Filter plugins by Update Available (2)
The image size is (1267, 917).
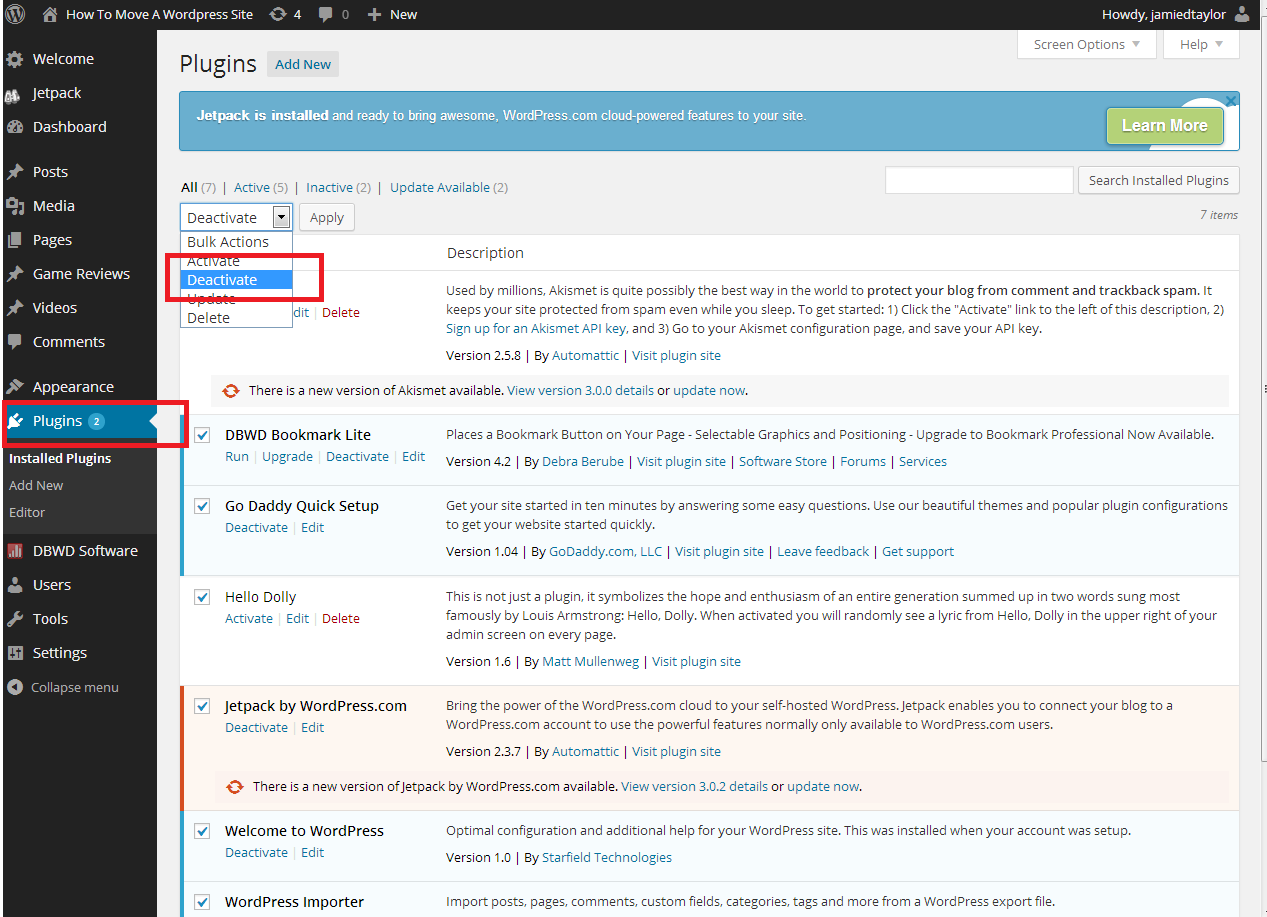click(449, 187)
